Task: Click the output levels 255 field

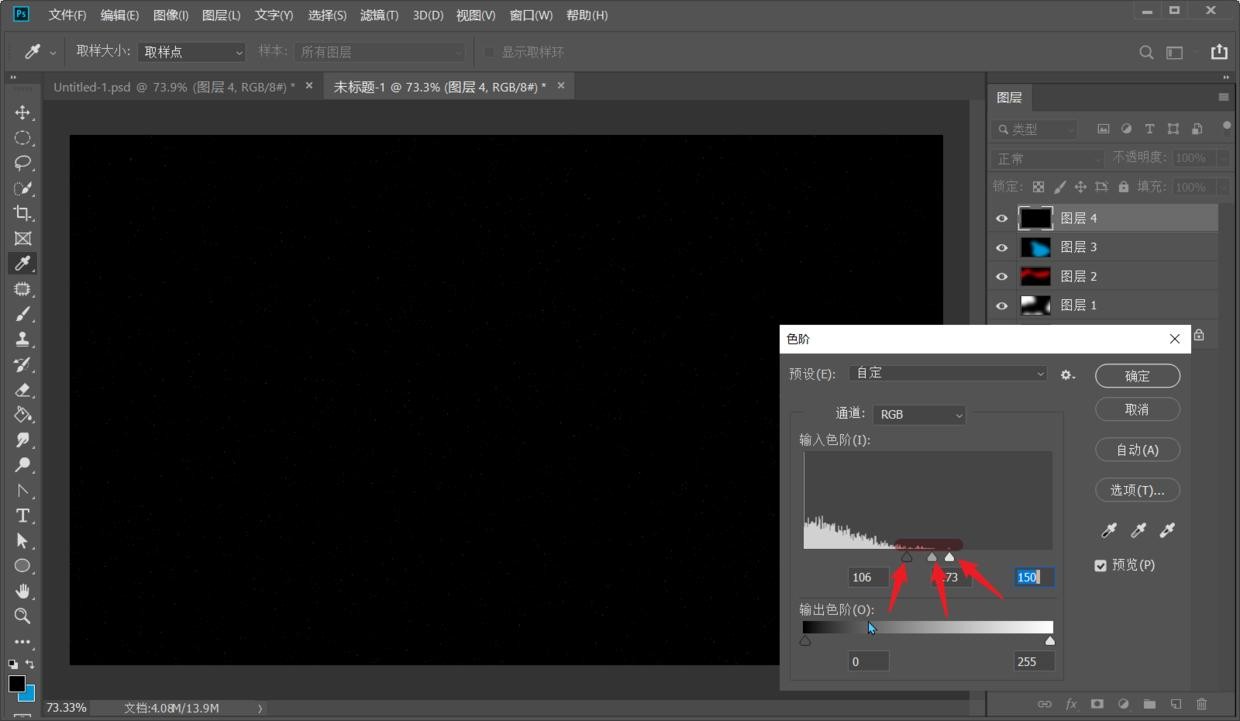Action: (x=1032, y=661)
